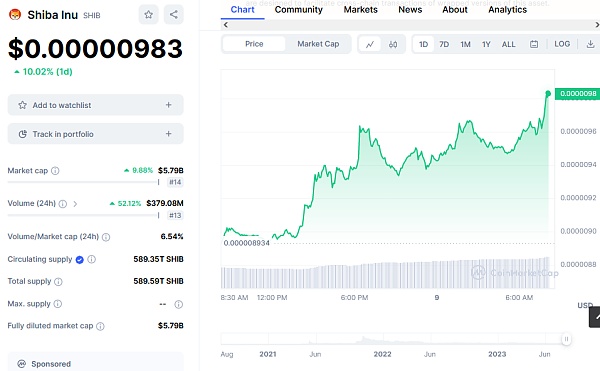The height and width of the screenshot is (371, 600).
Task: Open the Analytics tab
Action: click(507, 10)
